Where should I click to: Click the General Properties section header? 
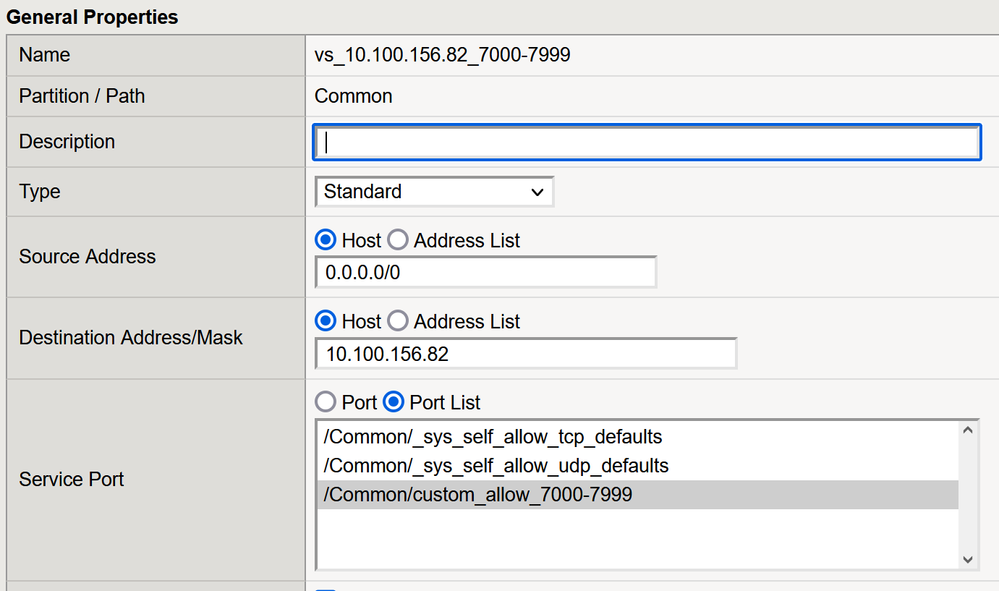pyautogui.click(x=90, y=17)
